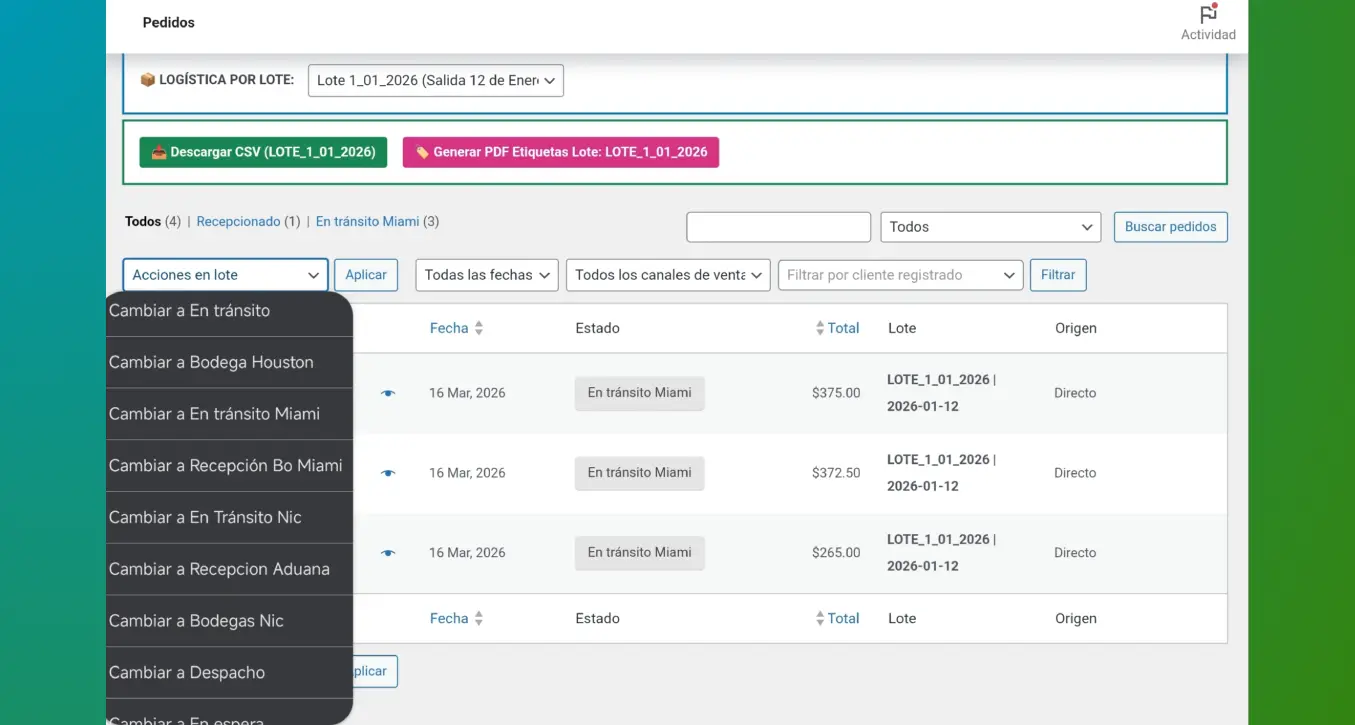The height and width of the screenshot is (725, 1355).
Task: Show orders in En tránsito Miami status
Action: click(367, 222)
